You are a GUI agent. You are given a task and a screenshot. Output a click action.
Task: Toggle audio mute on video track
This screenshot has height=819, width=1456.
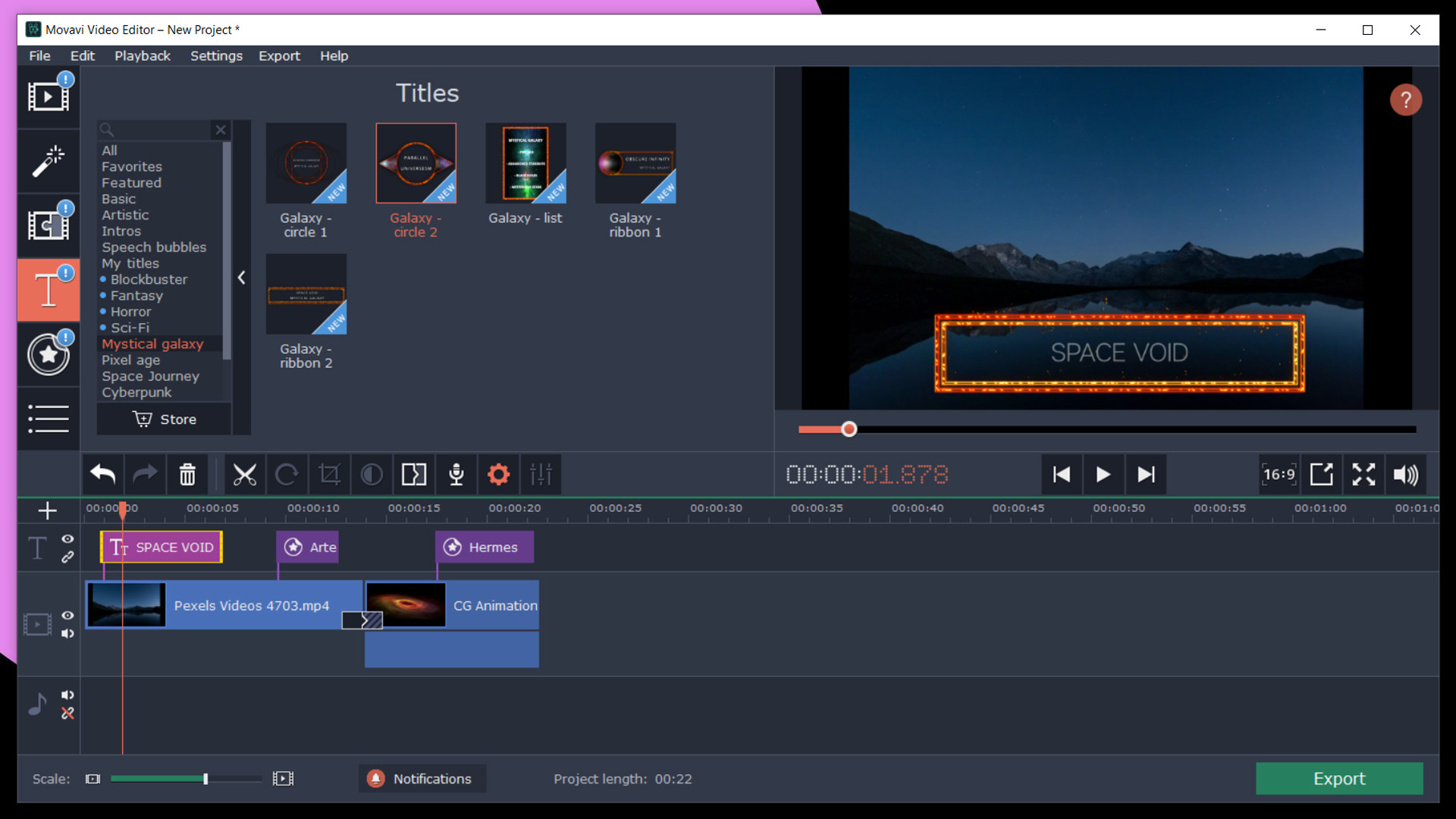tap(68, 633)
